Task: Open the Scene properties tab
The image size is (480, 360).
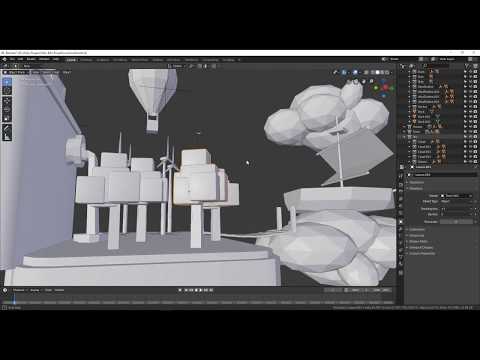Action: [401, 205]
